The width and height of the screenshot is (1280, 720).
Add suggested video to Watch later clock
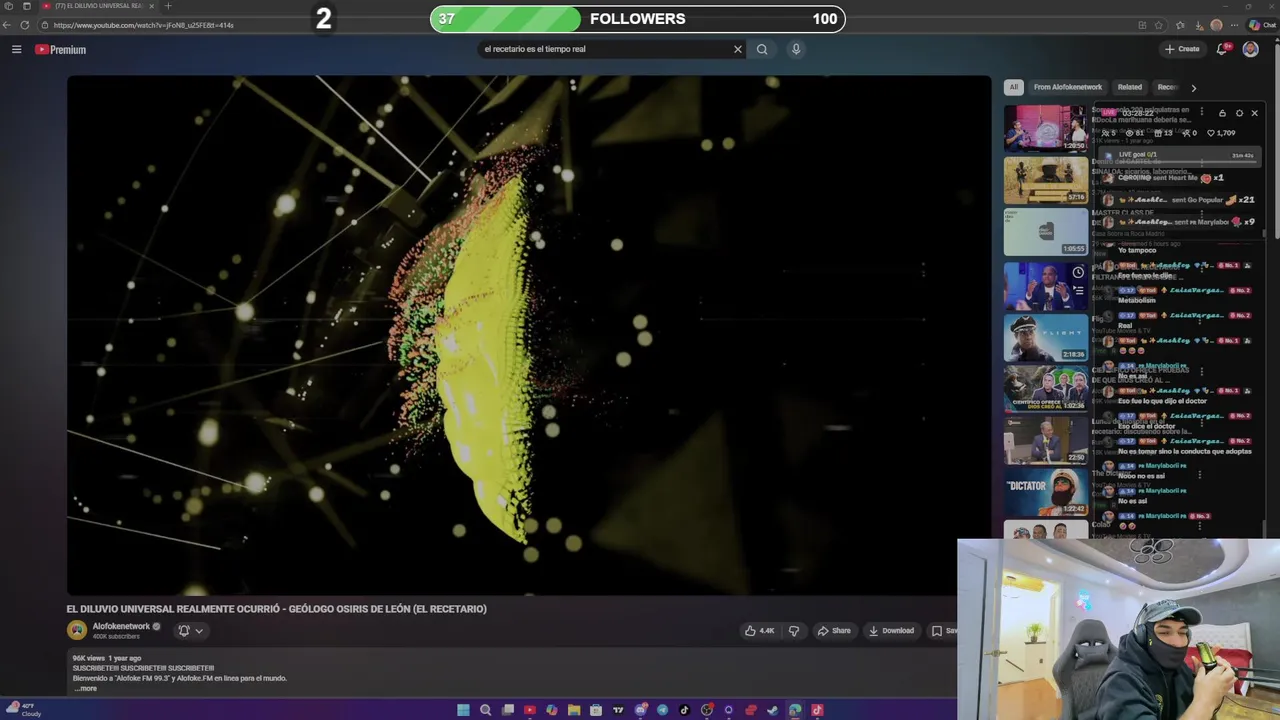[1078, 272]
